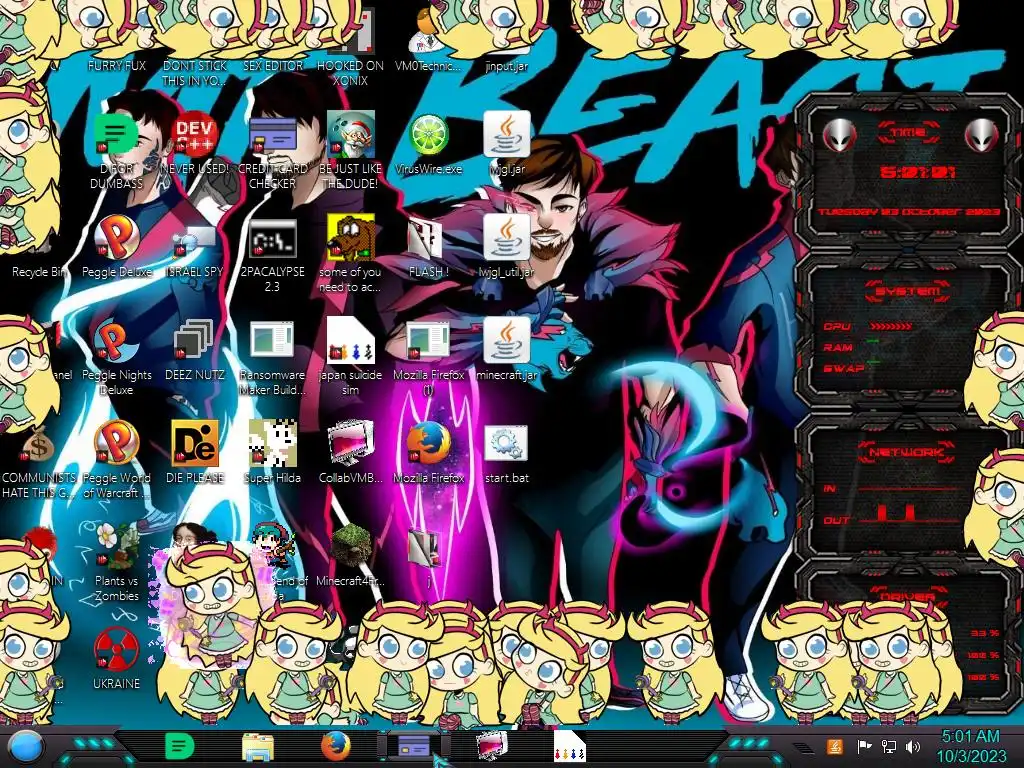Open the NEVER USED! Dev-C++ shortcut
This screenshot has width=1024, height=768.
pyautogui.click(x=195, y=135)
